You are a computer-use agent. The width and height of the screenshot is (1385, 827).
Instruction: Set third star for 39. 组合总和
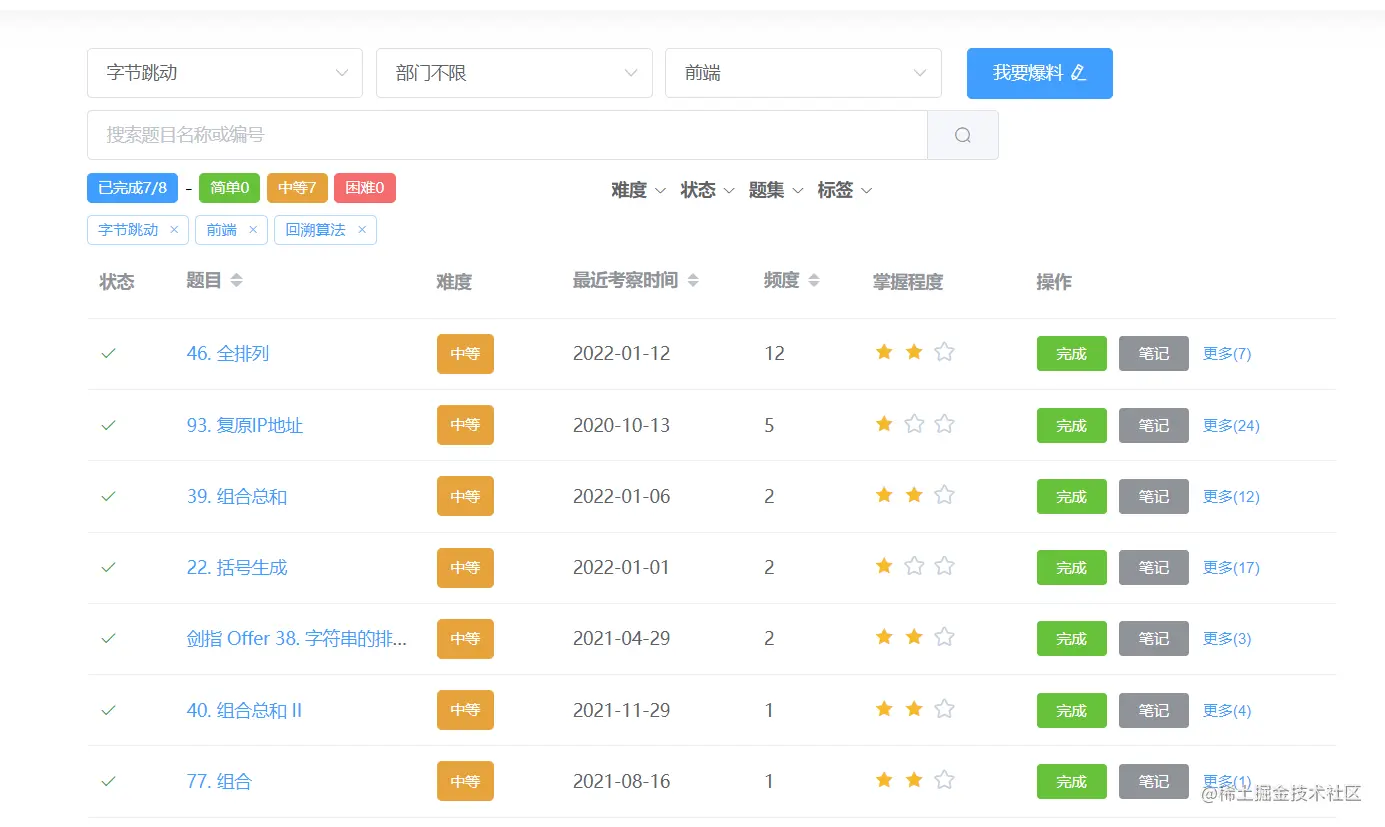[944, 495]
